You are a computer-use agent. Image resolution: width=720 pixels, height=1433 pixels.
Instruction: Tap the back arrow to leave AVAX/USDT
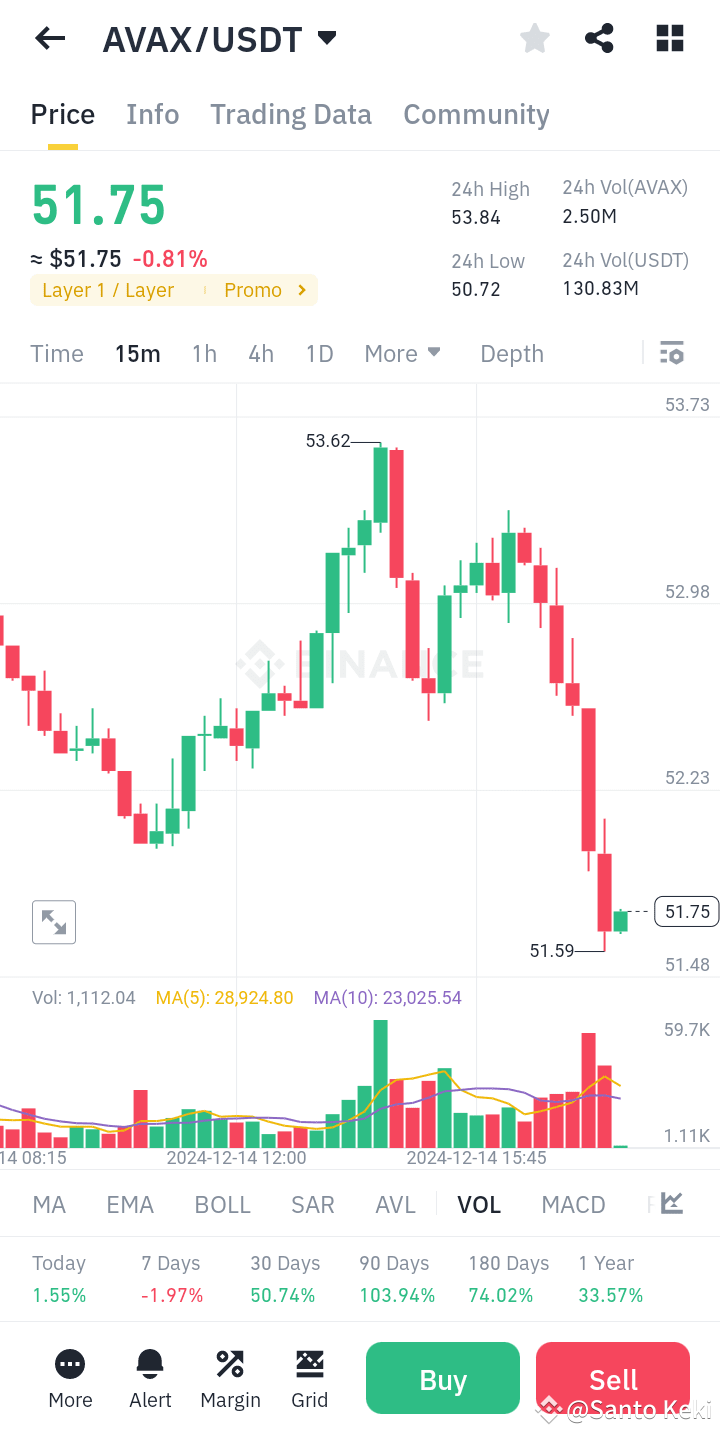coord(49,38)
